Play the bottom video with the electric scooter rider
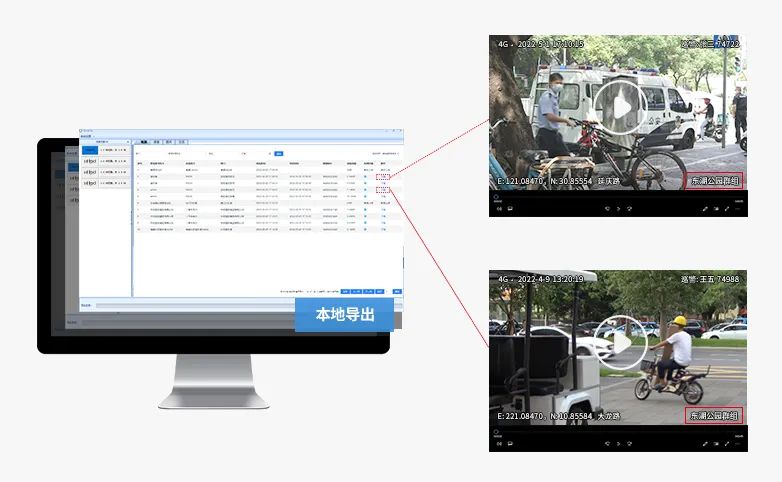The image size is (782, 482). click(620, 342)
